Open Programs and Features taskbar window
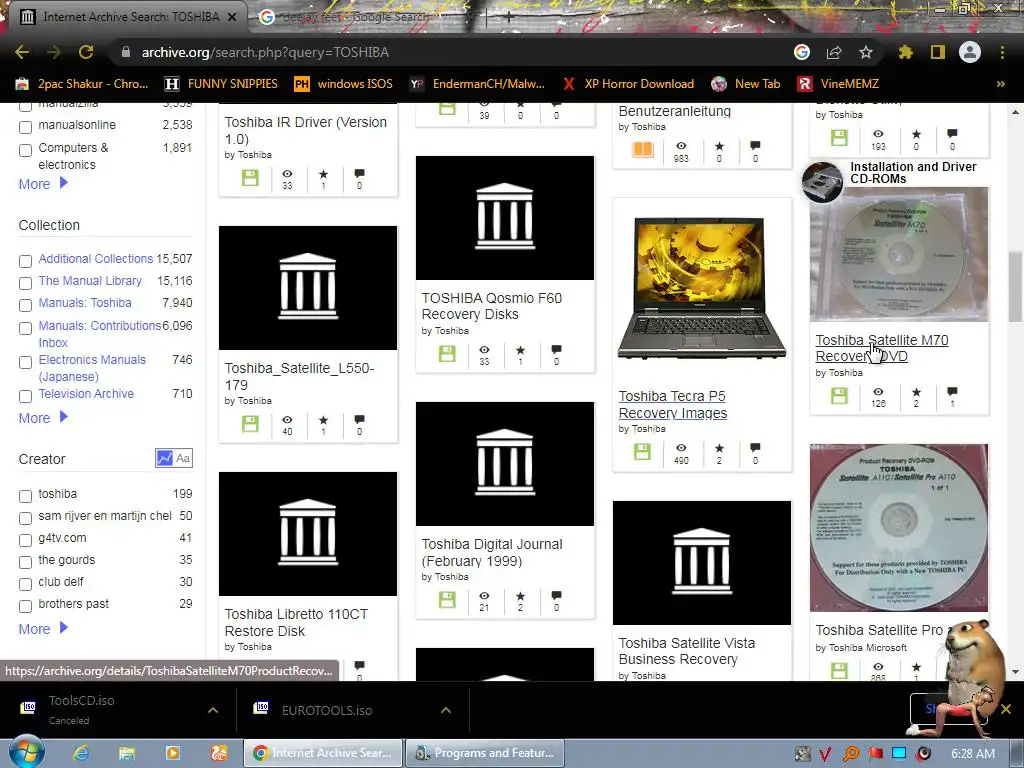The height and width of the screenshot is (768, 1024). pyautogui.click(x=485, y=753)
